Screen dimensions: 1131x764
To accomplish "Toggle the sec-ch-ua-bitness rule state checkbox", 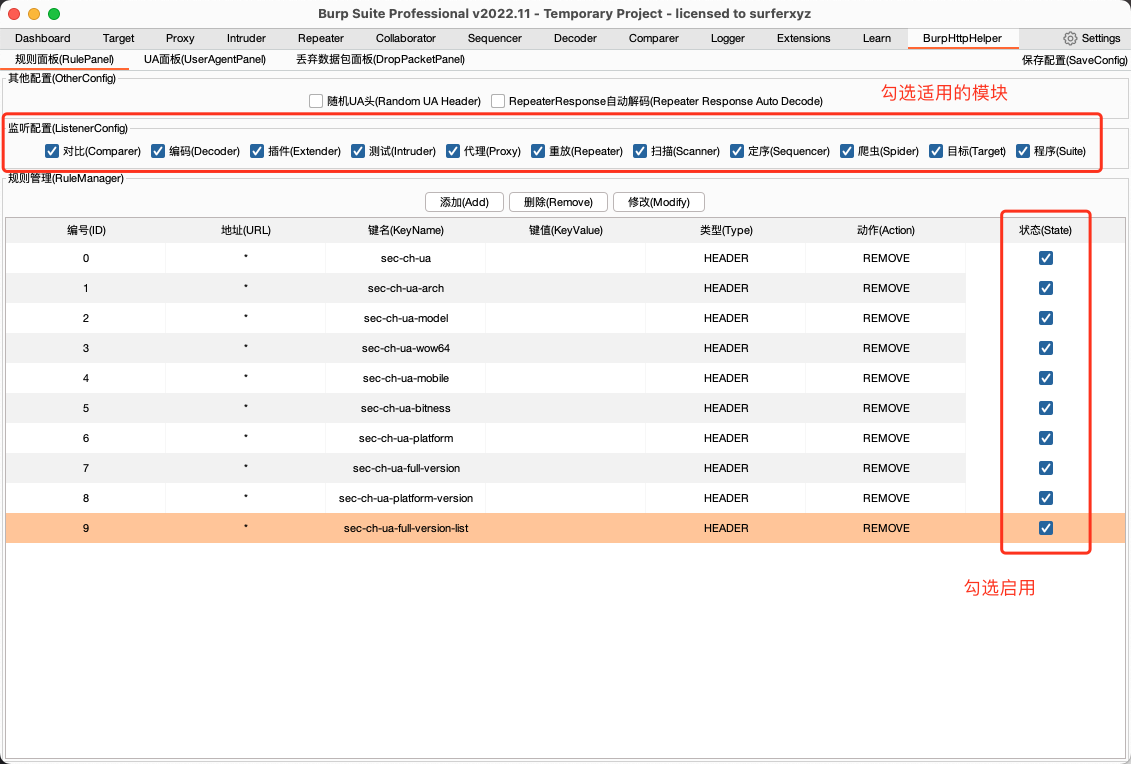I will click(x=1046, y=408).
